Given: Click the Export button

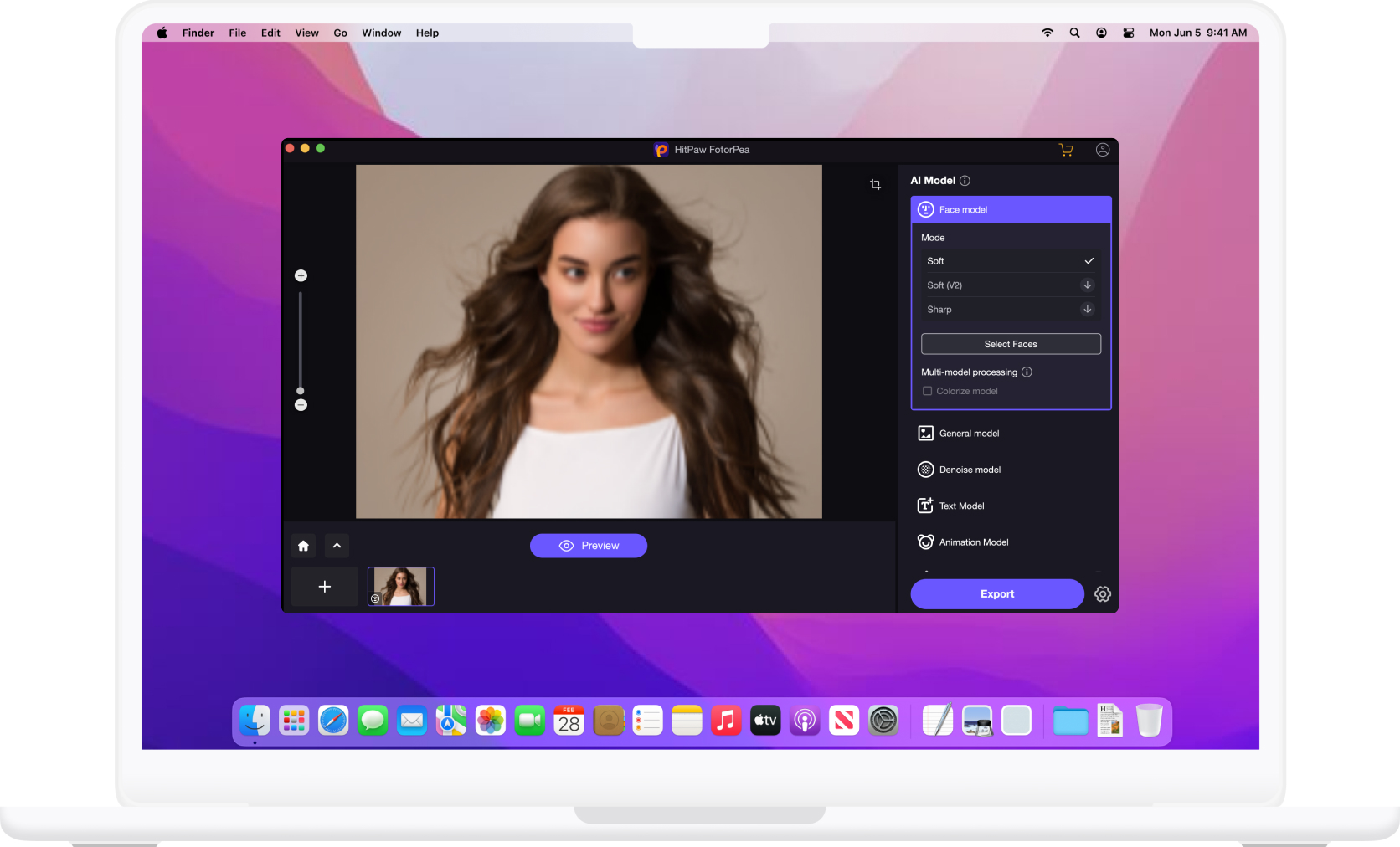Looking at the screenshot, I should [996, 593].
